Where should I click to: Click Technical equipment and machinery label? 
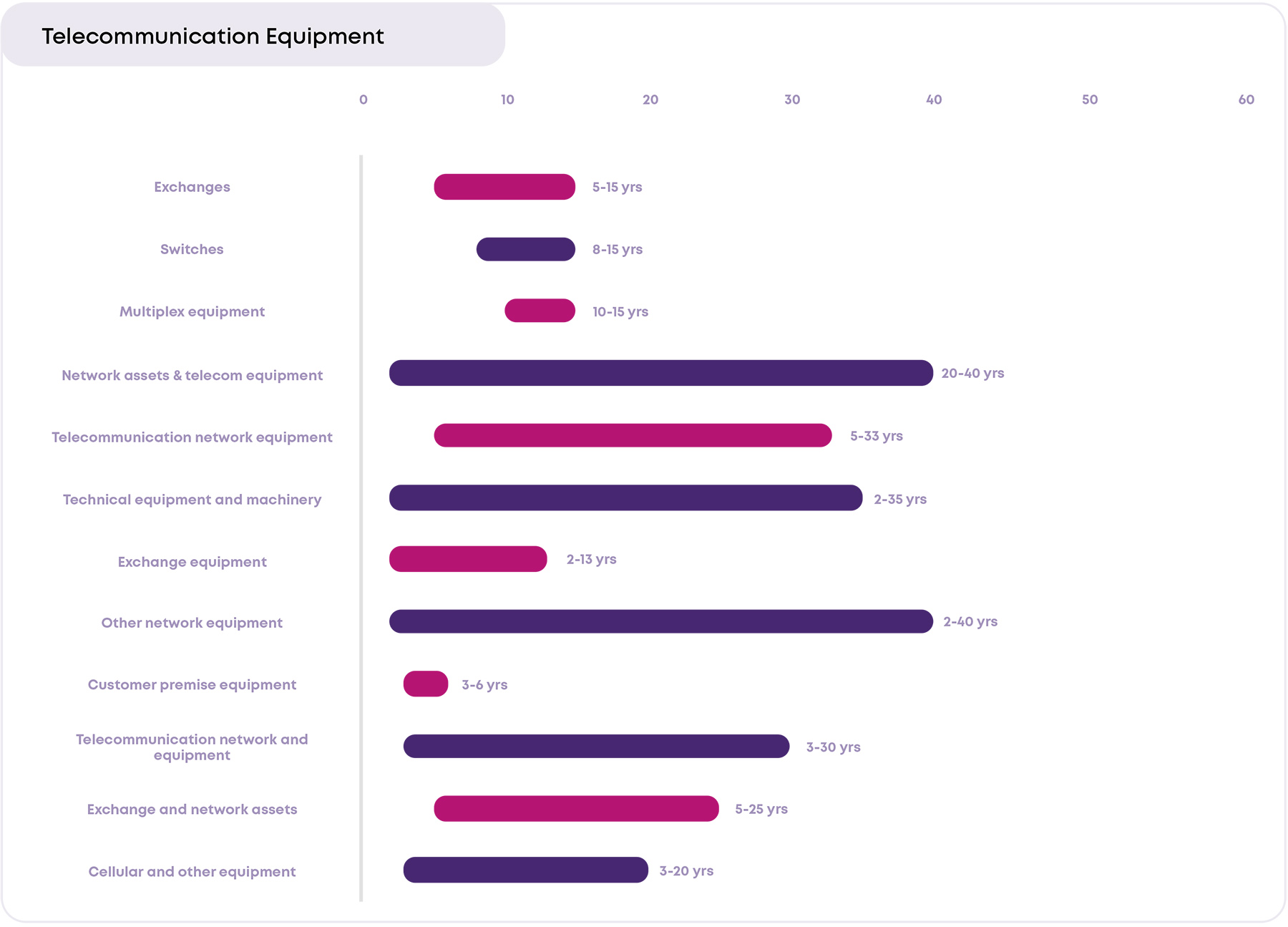pos(192,499)
